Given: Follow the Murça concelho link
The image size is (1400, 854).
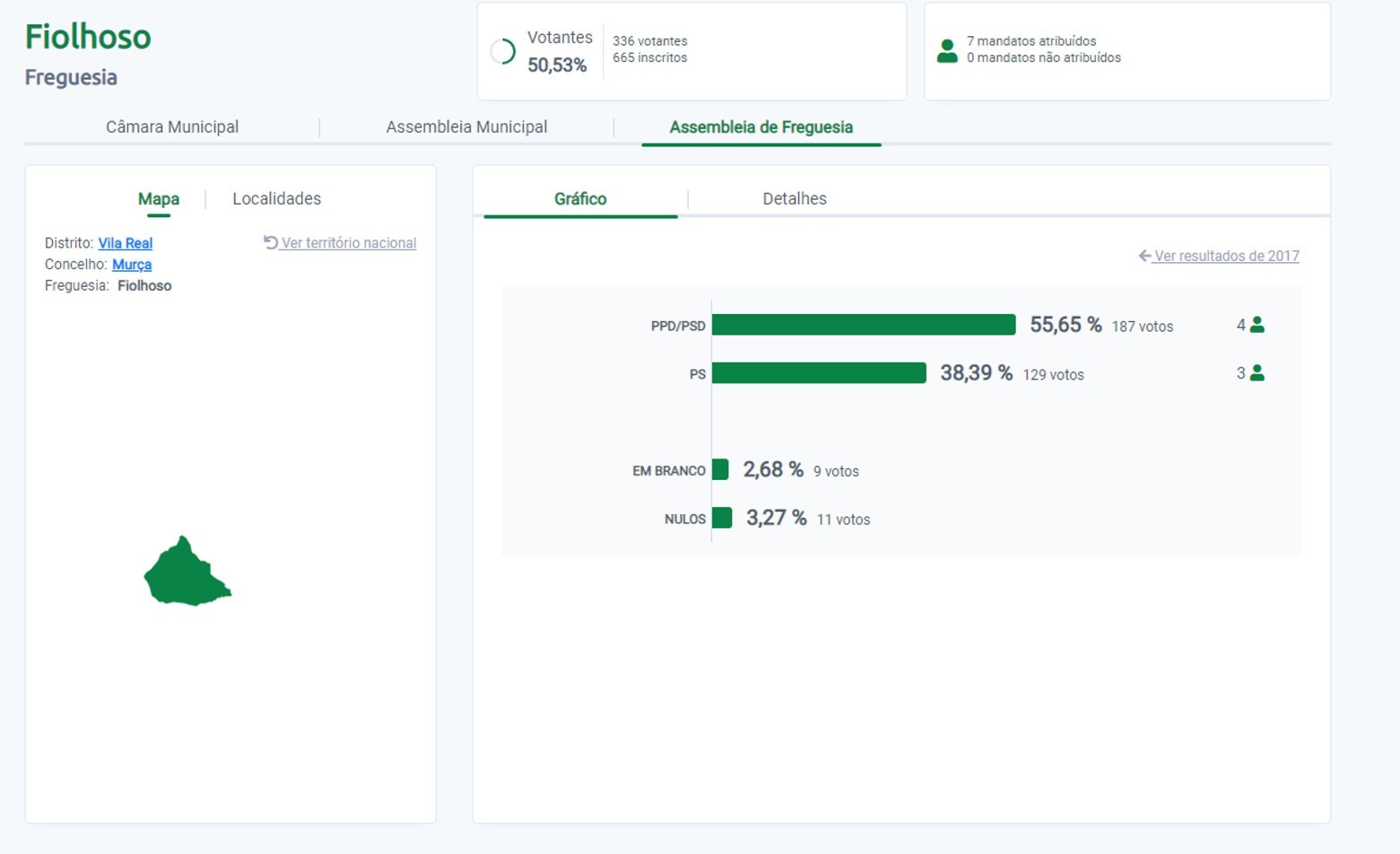Looking at the screenshot, I should point(132,265).
